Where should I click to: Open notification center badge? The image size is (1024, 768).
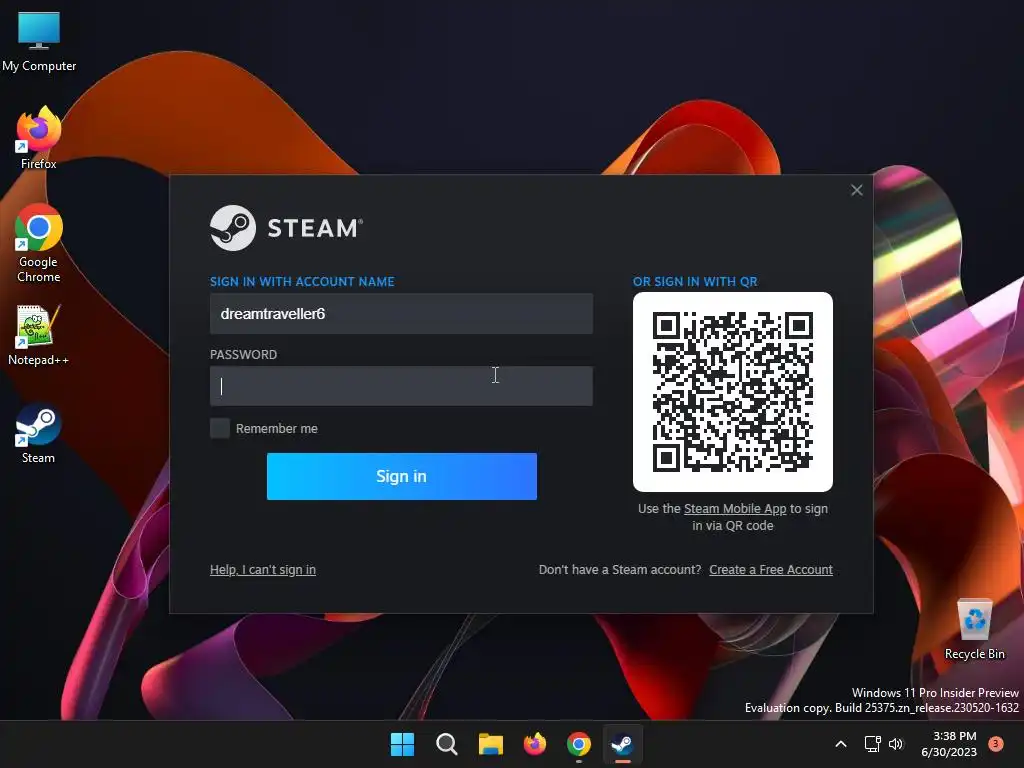click(996, 743)
